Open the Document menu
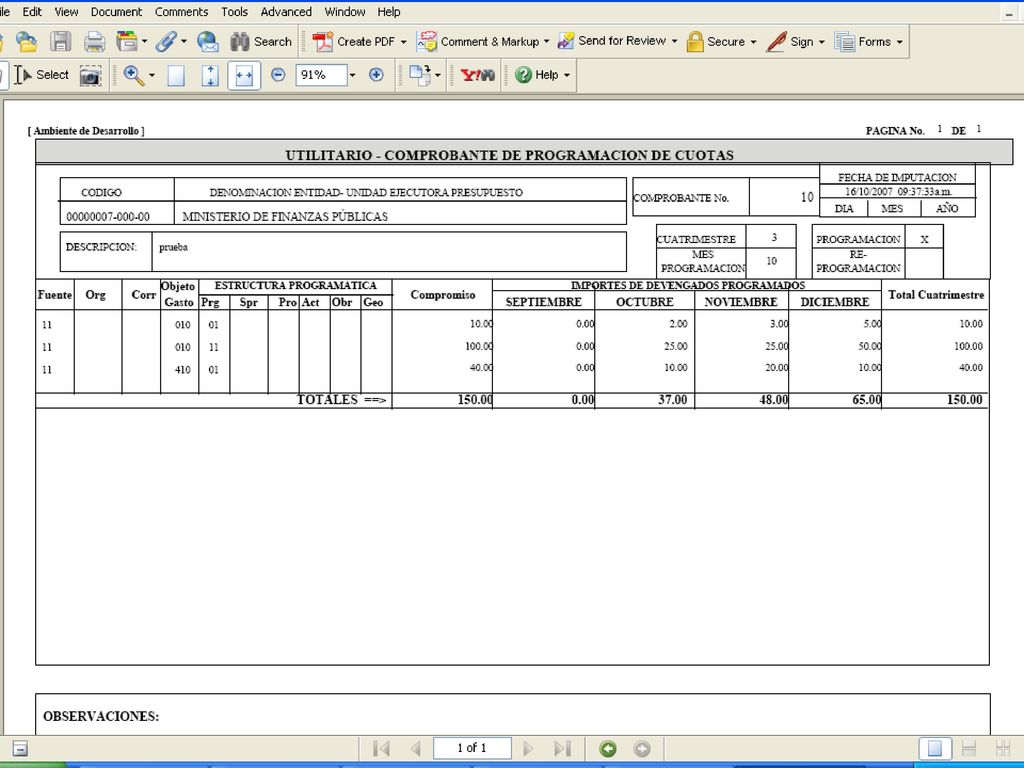The width and height of the screenshot is (1024, 768). click(x=116, y=12)
